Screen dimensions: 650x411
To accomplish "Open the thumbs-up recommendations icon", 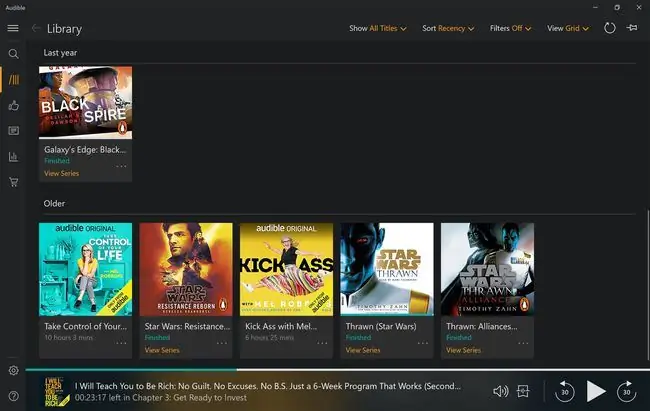I will click(x=13, y=105).
